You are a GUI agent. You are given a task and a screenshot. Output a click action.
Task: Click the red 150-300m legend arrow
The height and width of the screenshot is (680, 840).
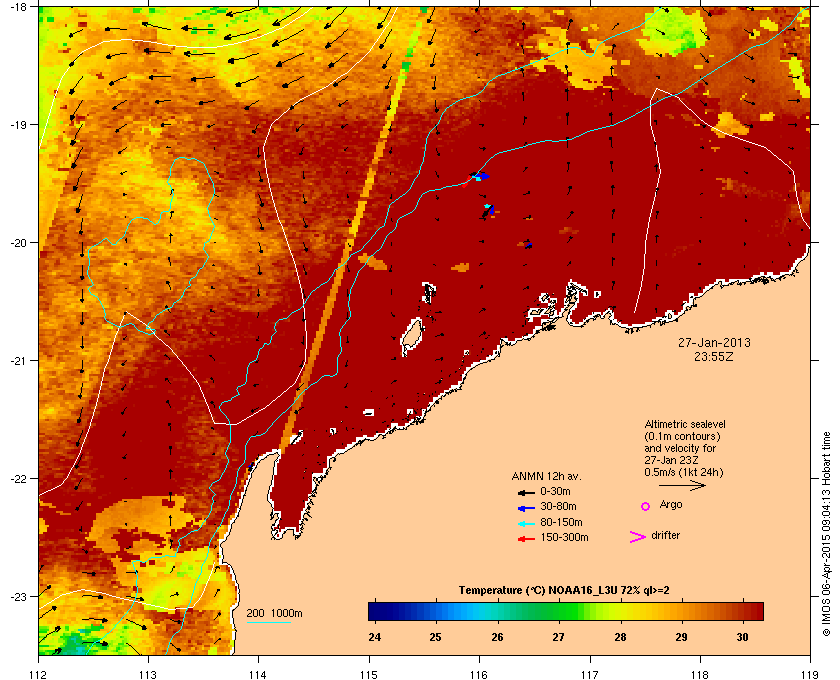tap(526, 539)
